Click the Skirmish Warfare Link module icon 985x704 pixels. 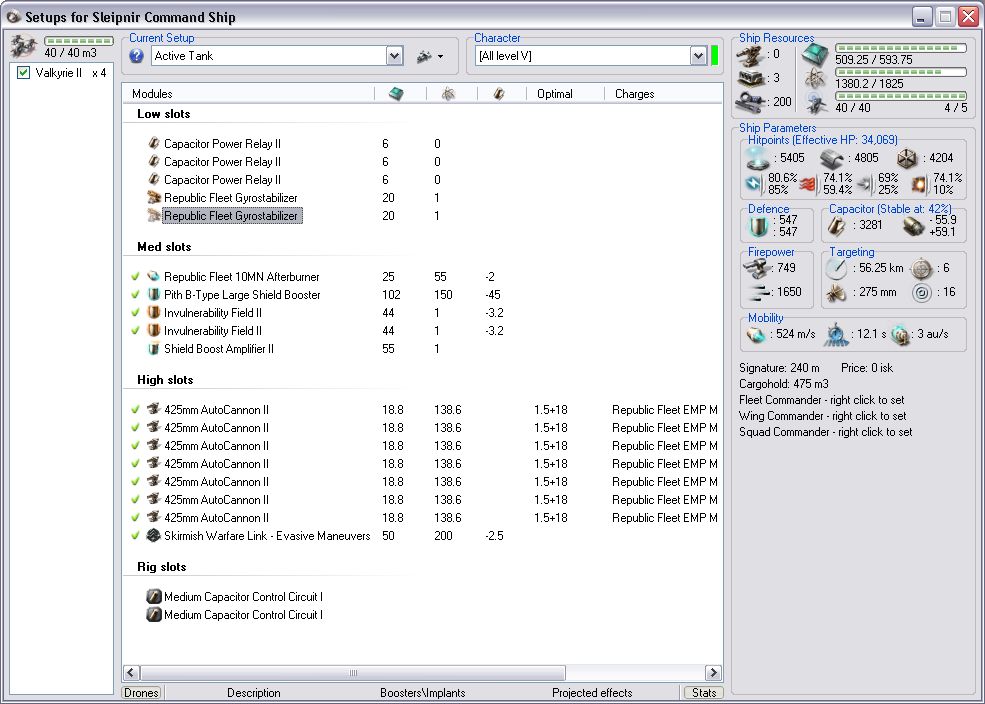153,536
